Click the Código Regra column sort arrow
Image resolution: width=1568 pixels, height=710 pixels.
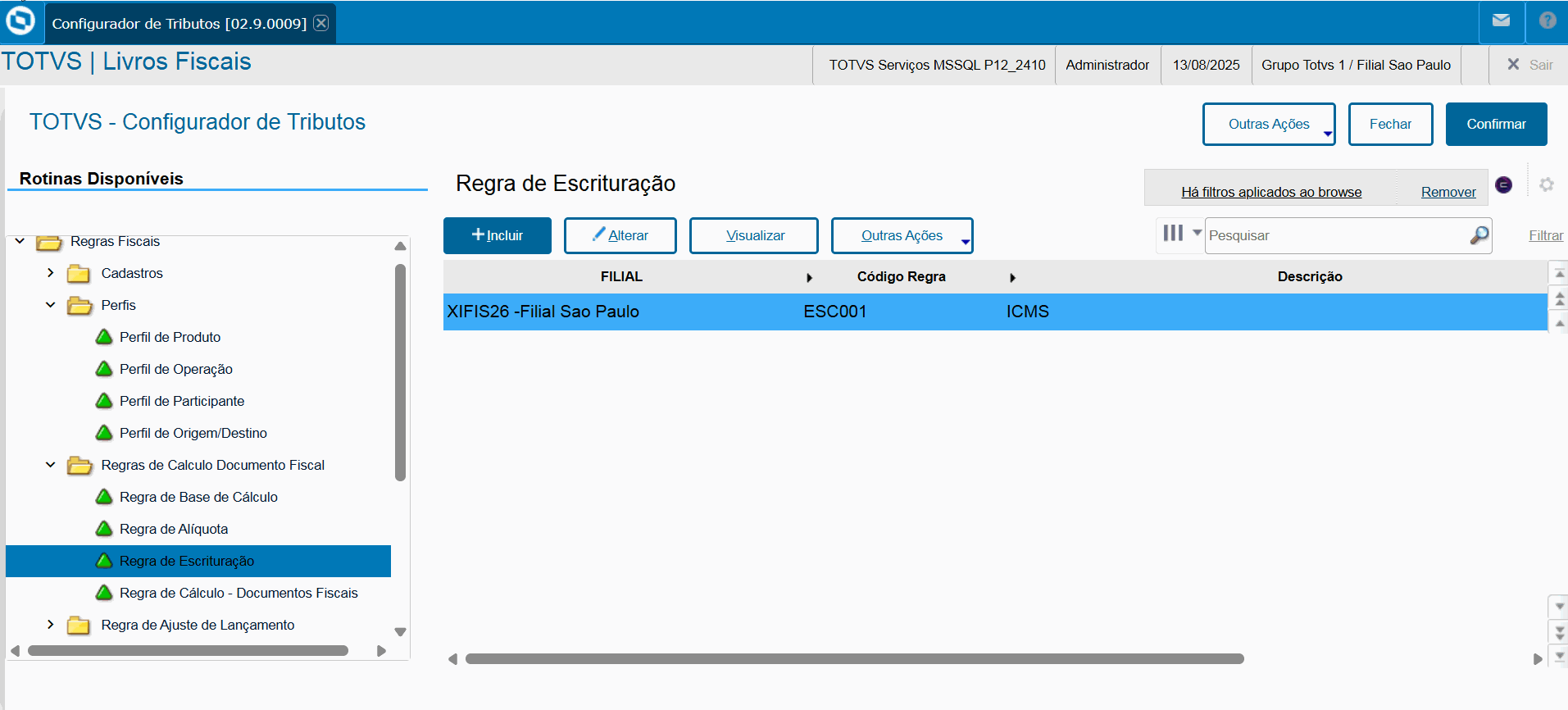tap(1012, 278)
